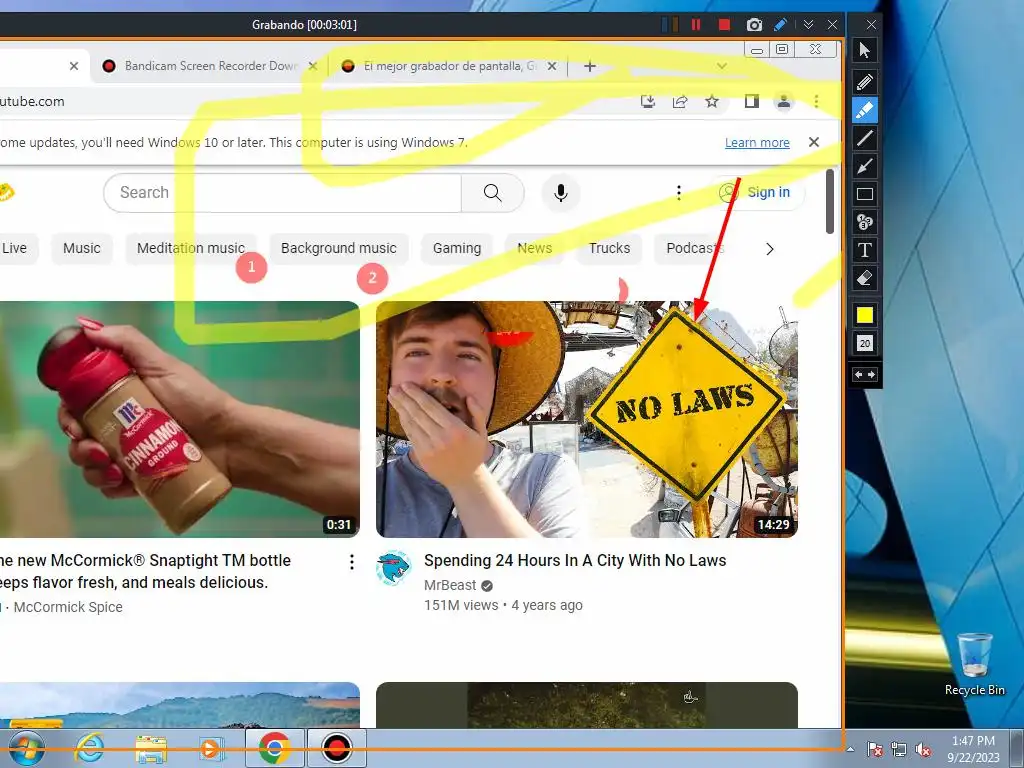
Task: Select the Meditation music chip
Action: (x=191, y=248)
